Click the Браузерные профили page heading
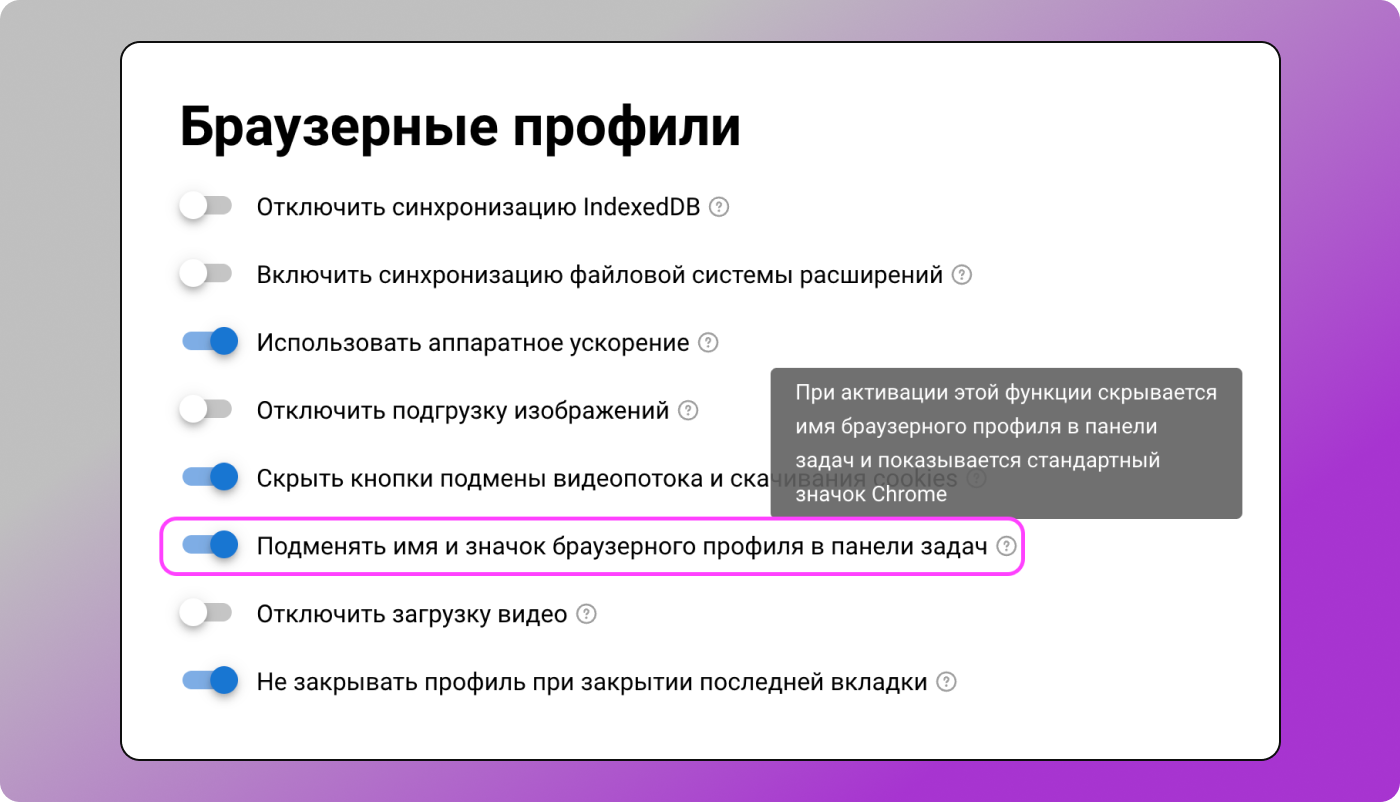The width and height of the screenshot is (1400, 802). 458,125
